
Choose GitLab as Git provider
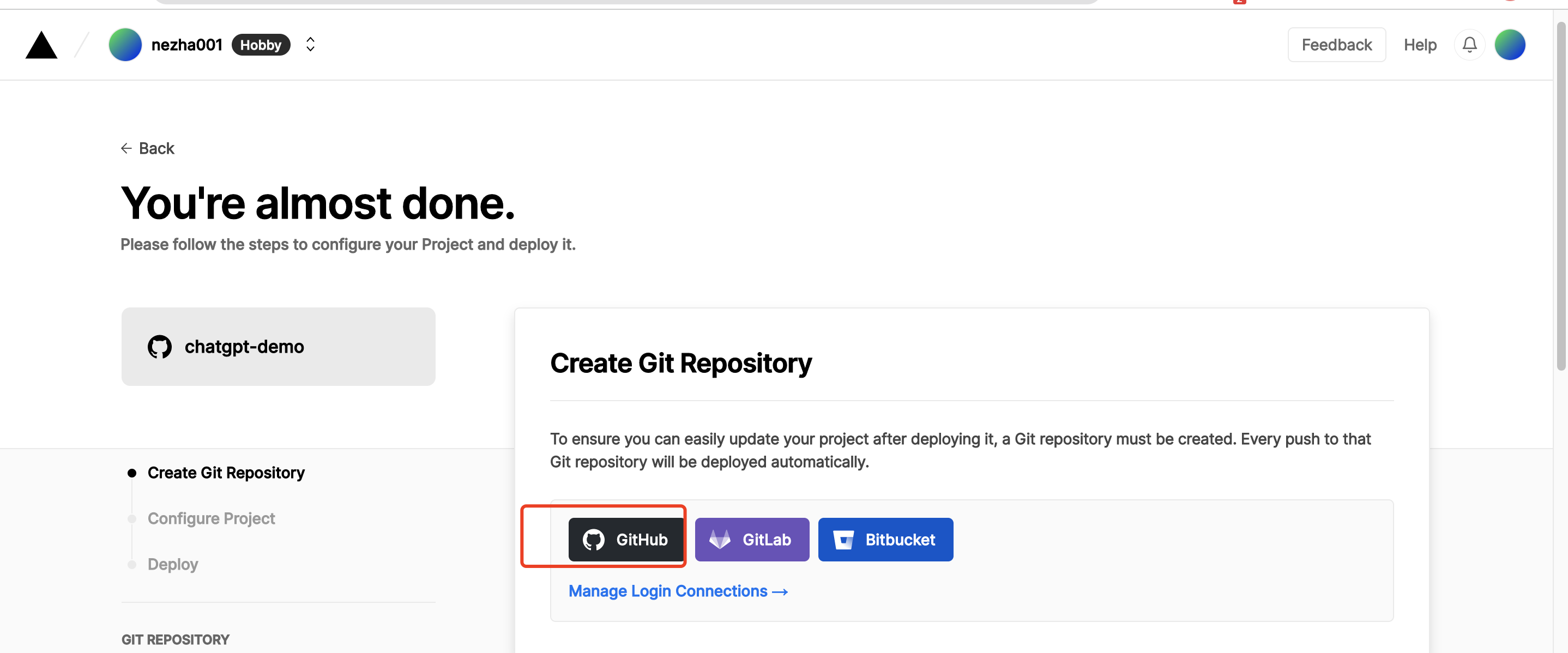coord(752,539)
